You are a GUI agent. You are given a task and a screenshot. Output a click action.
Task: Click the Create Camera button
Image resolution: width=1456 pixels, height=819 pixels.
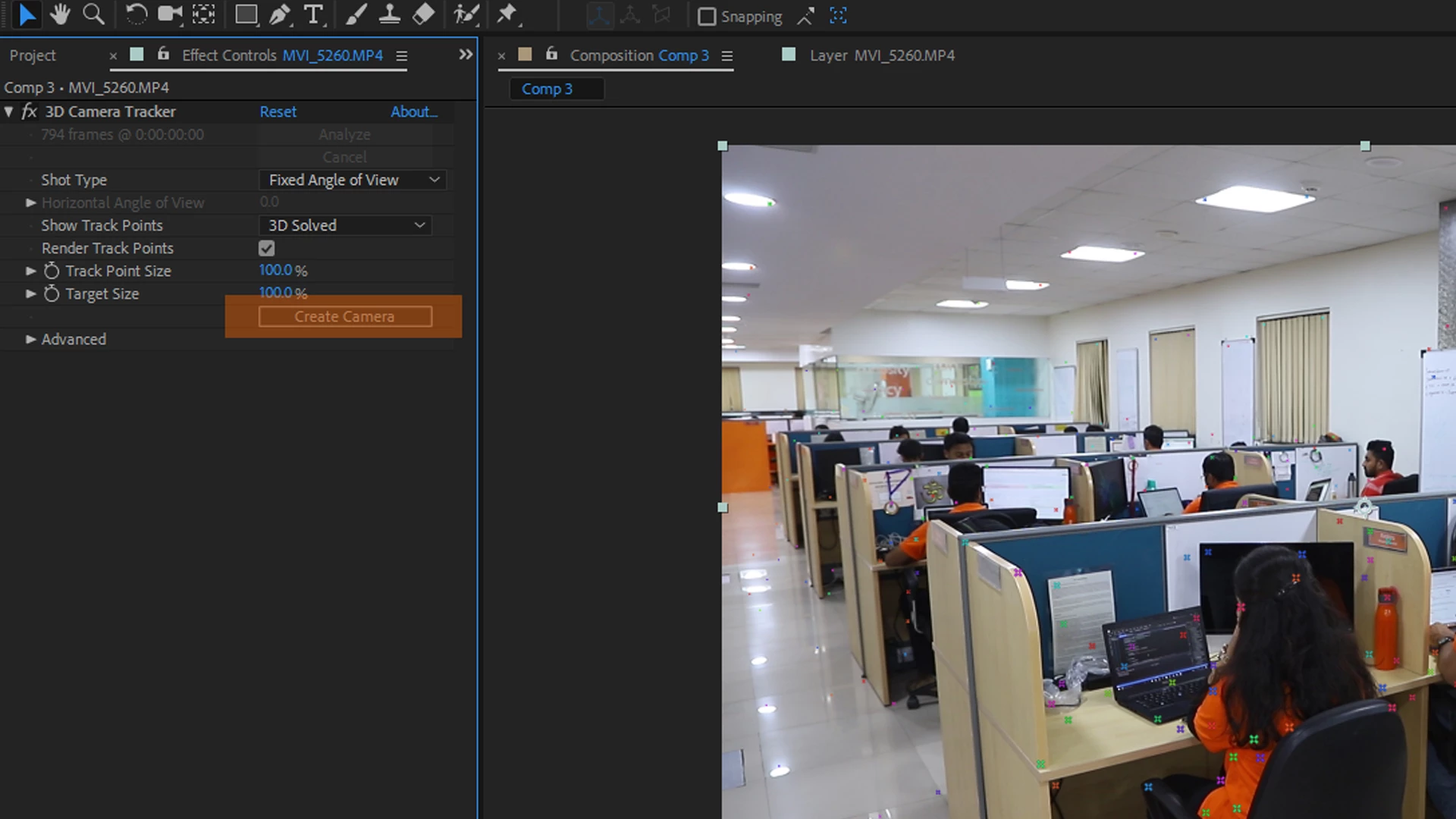(345, 316)
